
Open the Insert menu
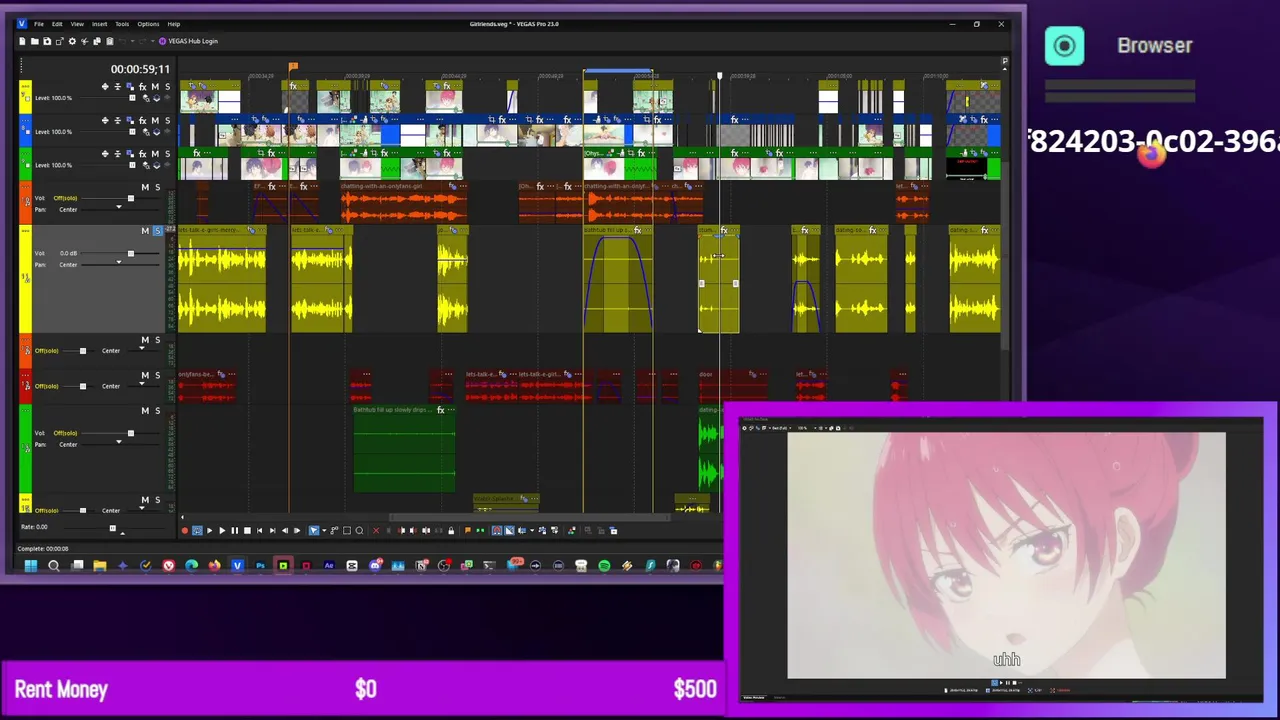[99, 24]
